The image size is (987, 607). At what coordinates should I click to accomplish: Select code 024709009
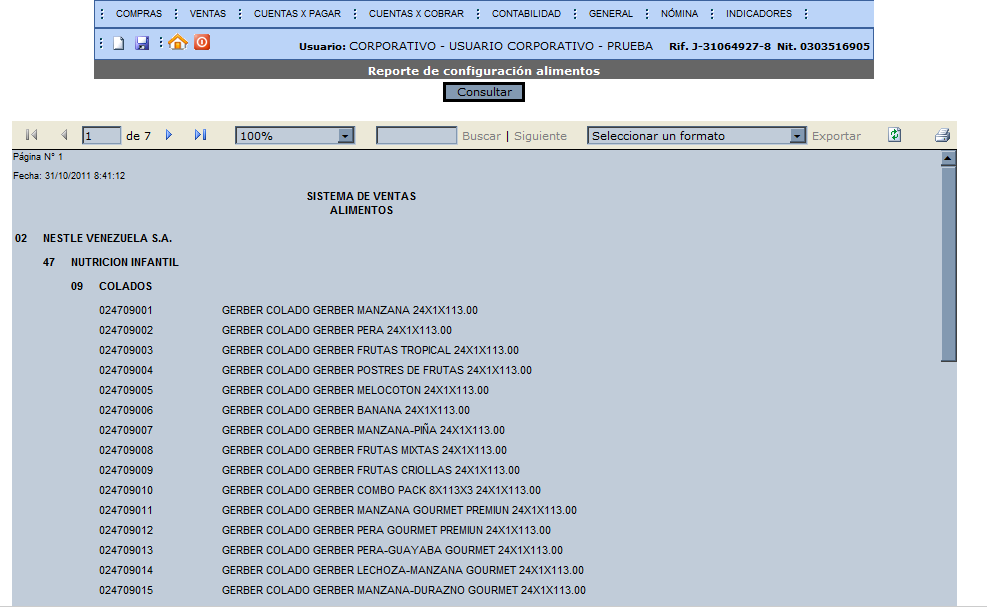coord(126,470)
